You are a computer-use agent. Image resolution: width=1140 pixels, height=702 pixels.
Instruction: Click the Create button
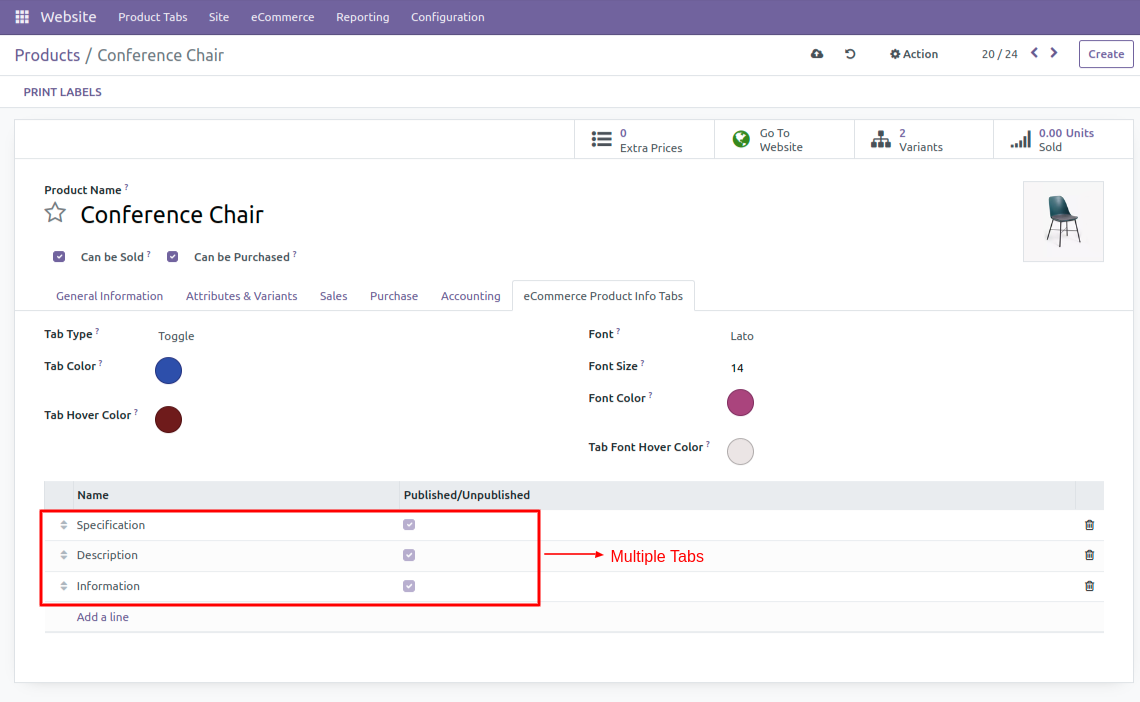(x=1106, y=54)
